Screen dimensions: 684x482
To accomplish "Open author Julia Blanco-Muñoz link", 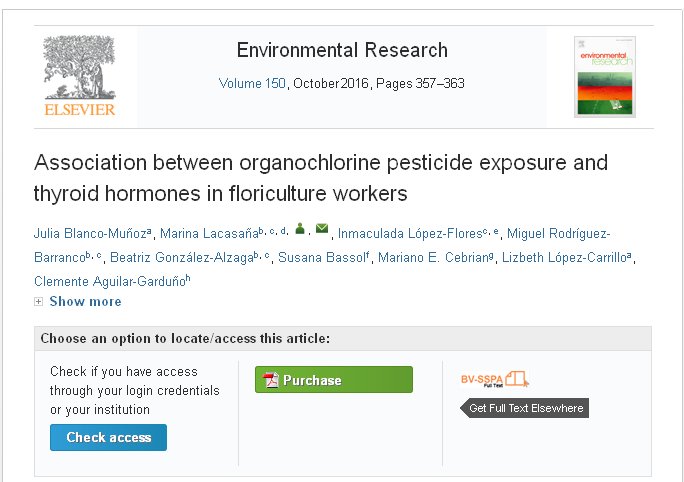I will (90, 234).
